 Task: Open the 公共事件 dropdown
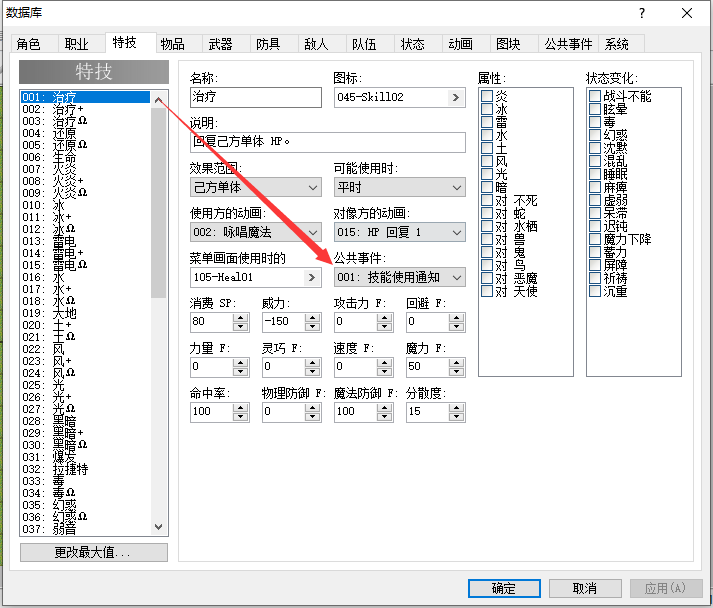click(x=400, y=277)
